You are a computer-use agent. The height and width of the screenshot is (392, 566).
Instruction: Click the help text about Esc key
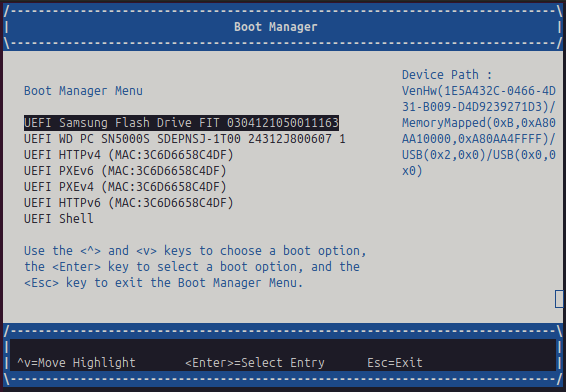click(x=164, y=283)
